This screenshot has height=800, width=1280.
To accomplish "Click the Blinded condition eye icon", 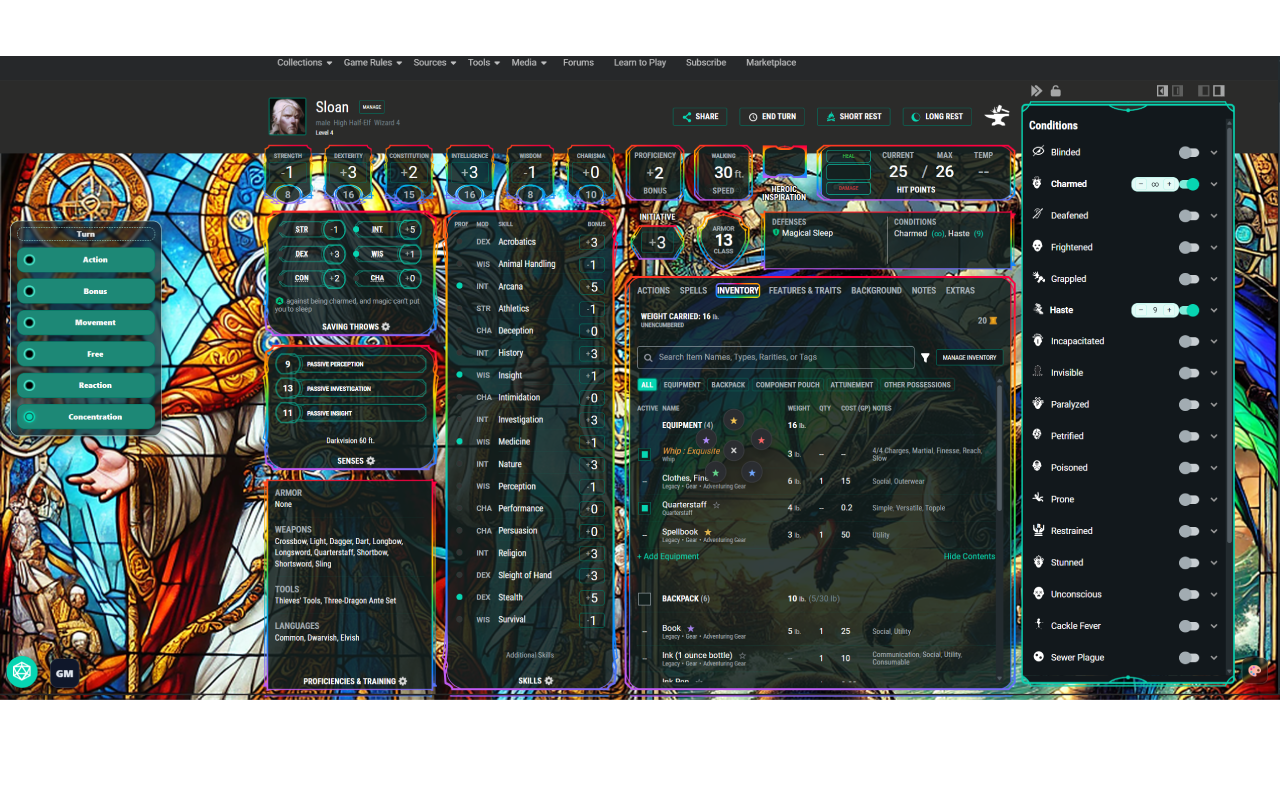I will click(1038, 152).
